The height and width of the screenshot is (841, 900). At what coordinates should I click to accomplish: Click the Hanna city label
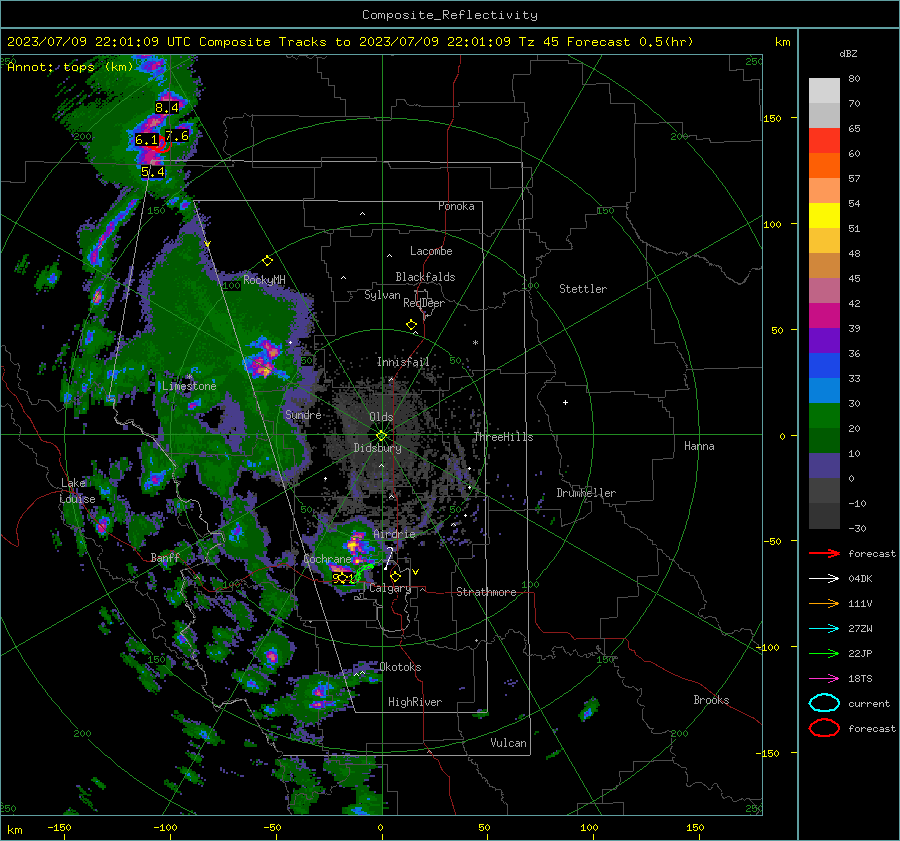click(x=699, y=446)
